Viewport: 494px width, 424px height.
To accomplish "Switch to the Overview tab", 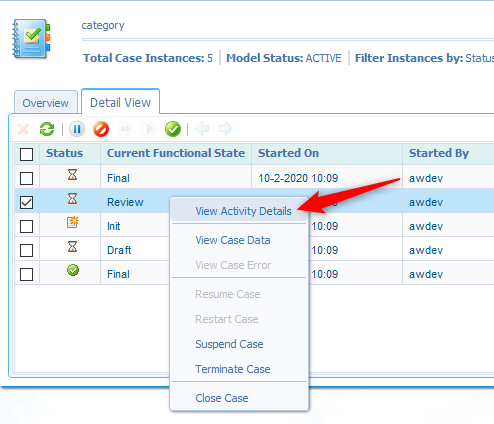I will tap(46, 103).
